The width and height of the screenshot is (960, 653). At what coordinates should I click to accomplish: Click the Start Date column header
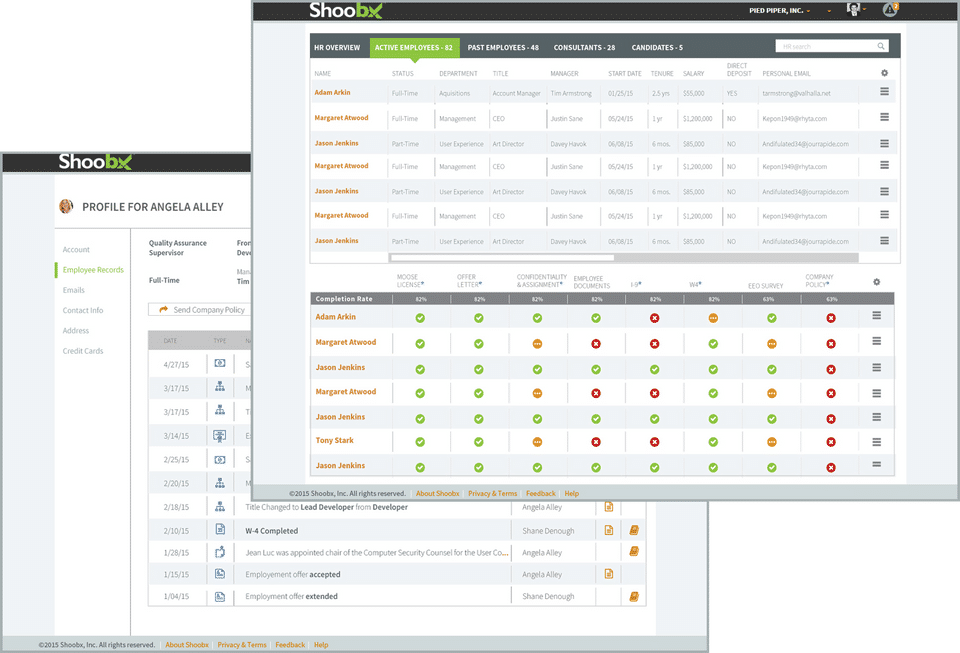624,73
